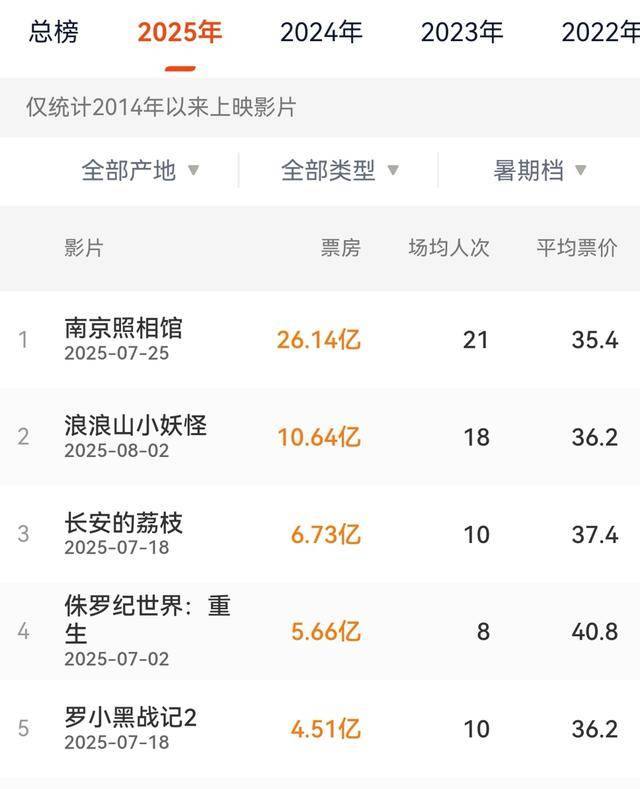This screenshot has height=789, width=640.
Task: Switch to the 总榜 tab
Action: (53, 32)
